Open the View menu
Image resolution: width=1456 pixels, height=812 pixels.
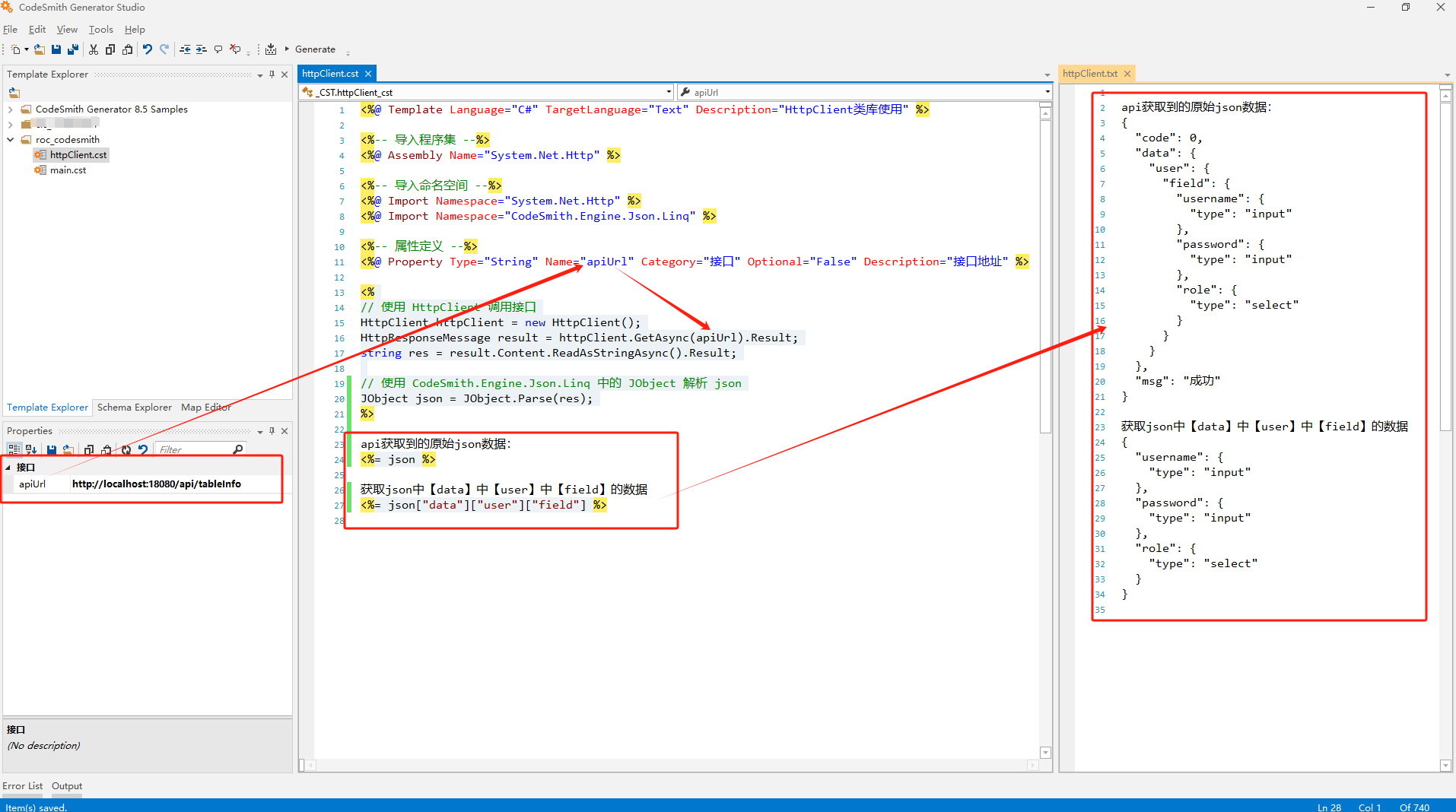coord(67,30)
